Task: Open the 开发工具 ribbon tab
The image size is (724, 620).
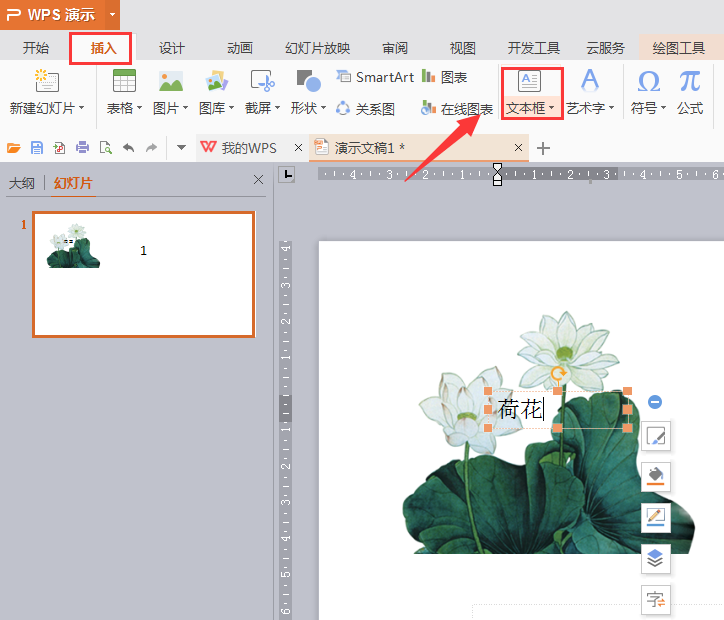Action: tap(534, 48)
